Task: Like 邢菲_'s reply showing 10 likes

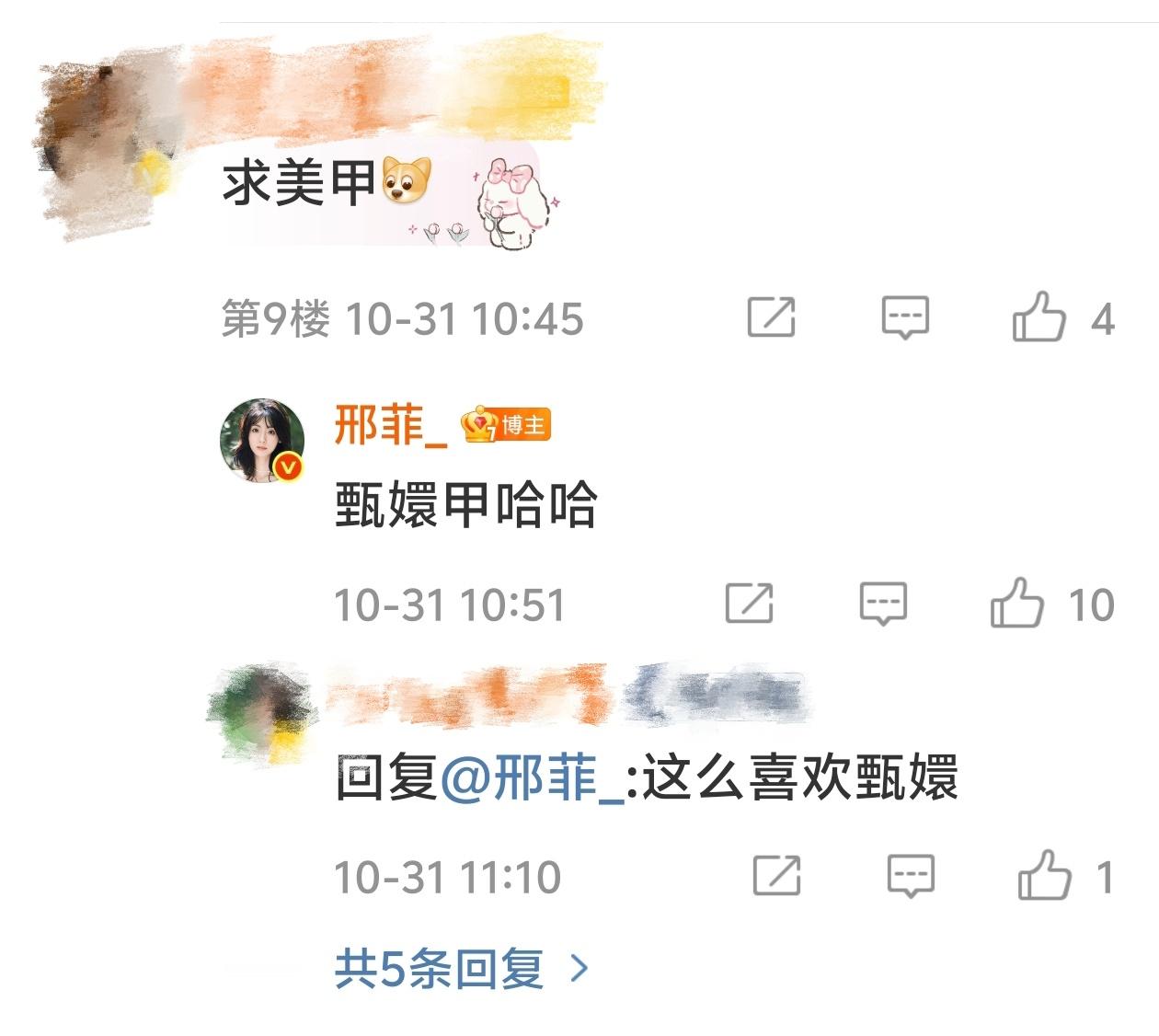Action: point(1016,603)
